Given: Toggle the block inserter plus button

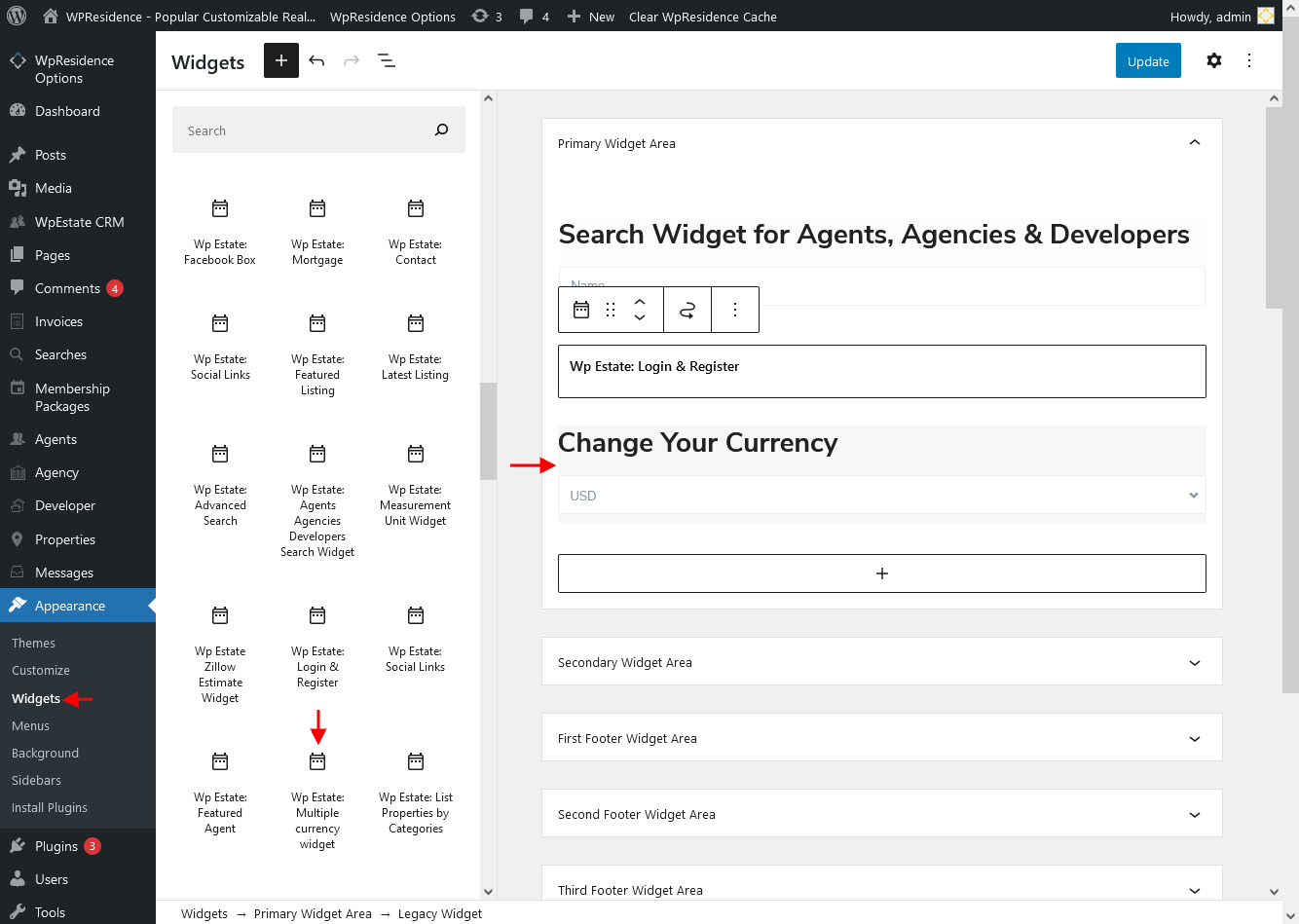Looking at the screenshot, I should point(281,60).
